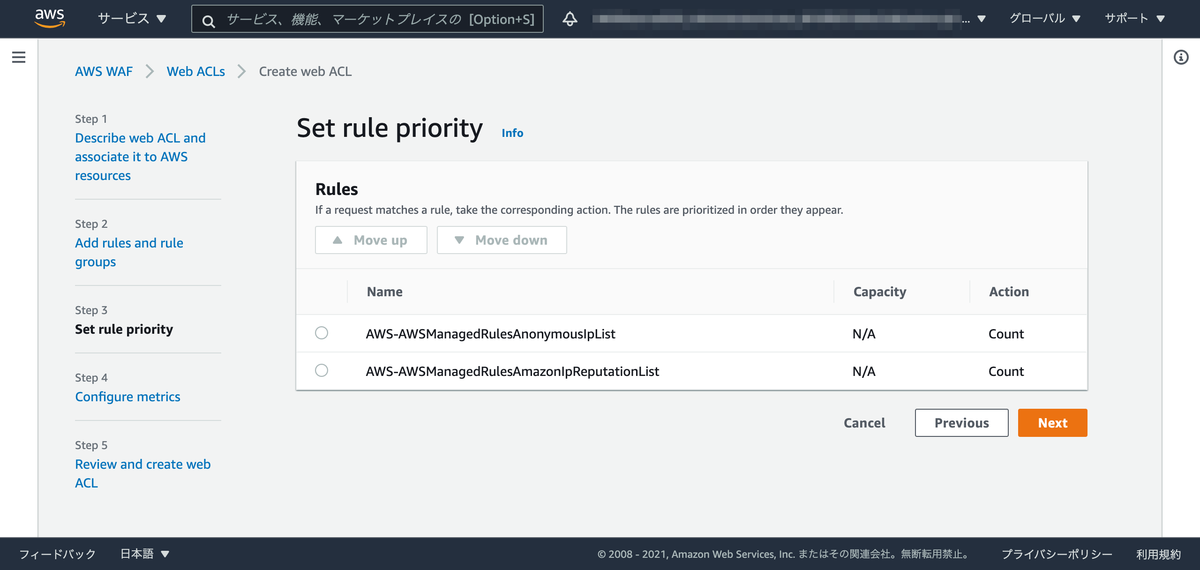Viewport: 1200px width, 570px height.
Task: Click Count action of AmazonIpReputationList row
Action: coord(1006,371)
